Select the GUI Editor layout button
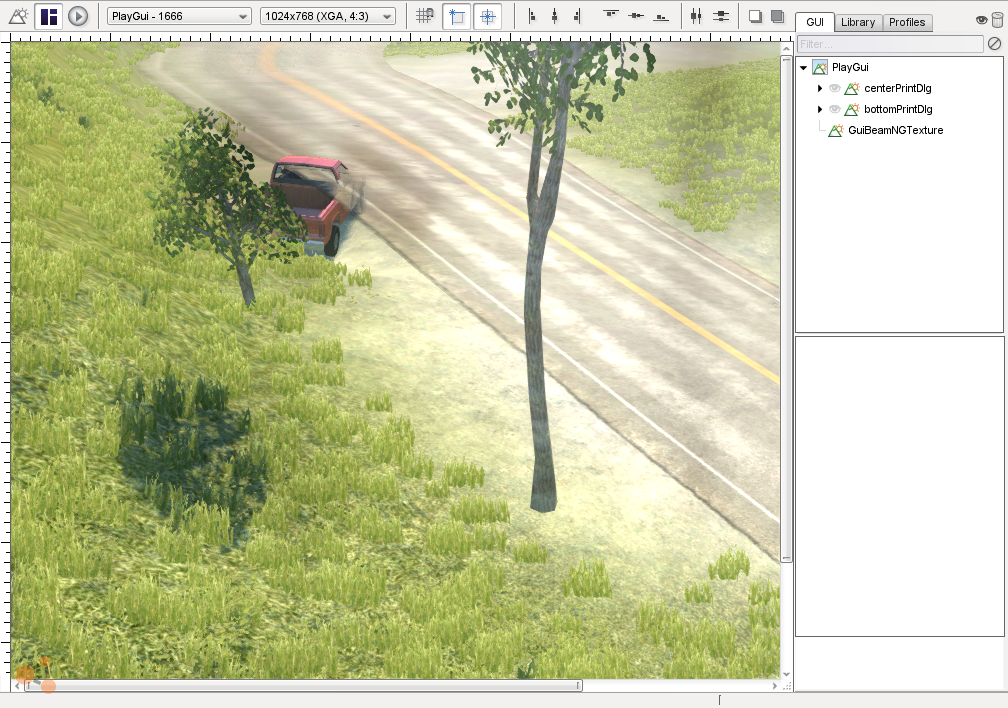1008x708 pixels. click(49, 16)
